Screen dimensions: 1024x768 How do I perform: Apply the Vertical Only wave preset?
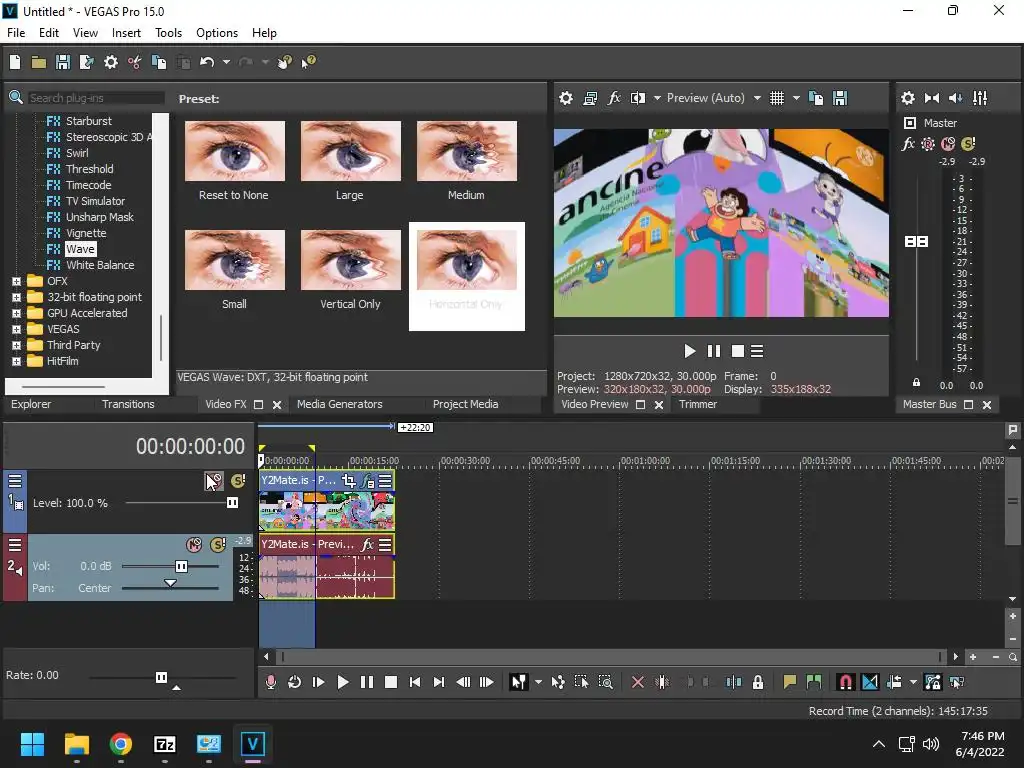[x=351, y=270]
